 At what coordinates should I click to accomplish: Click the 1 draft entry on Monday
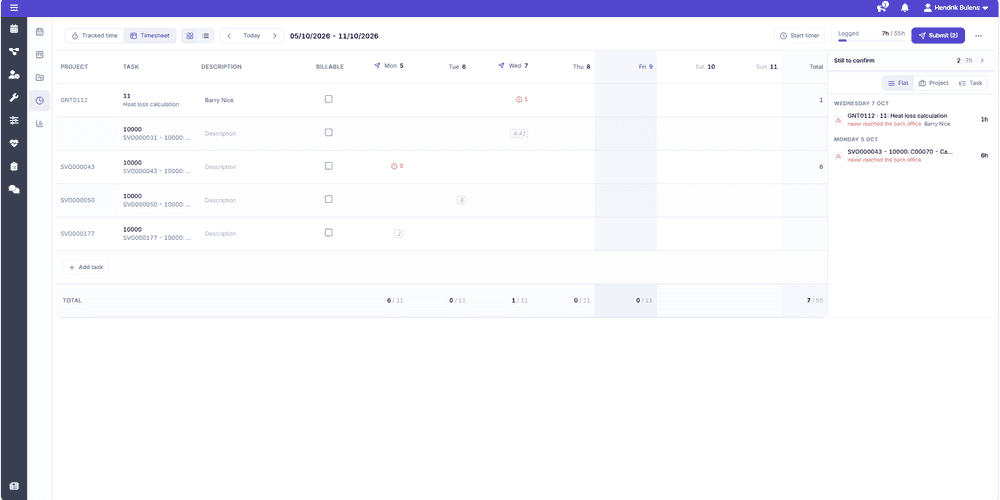pyautogui.click(x=399, y=233)
